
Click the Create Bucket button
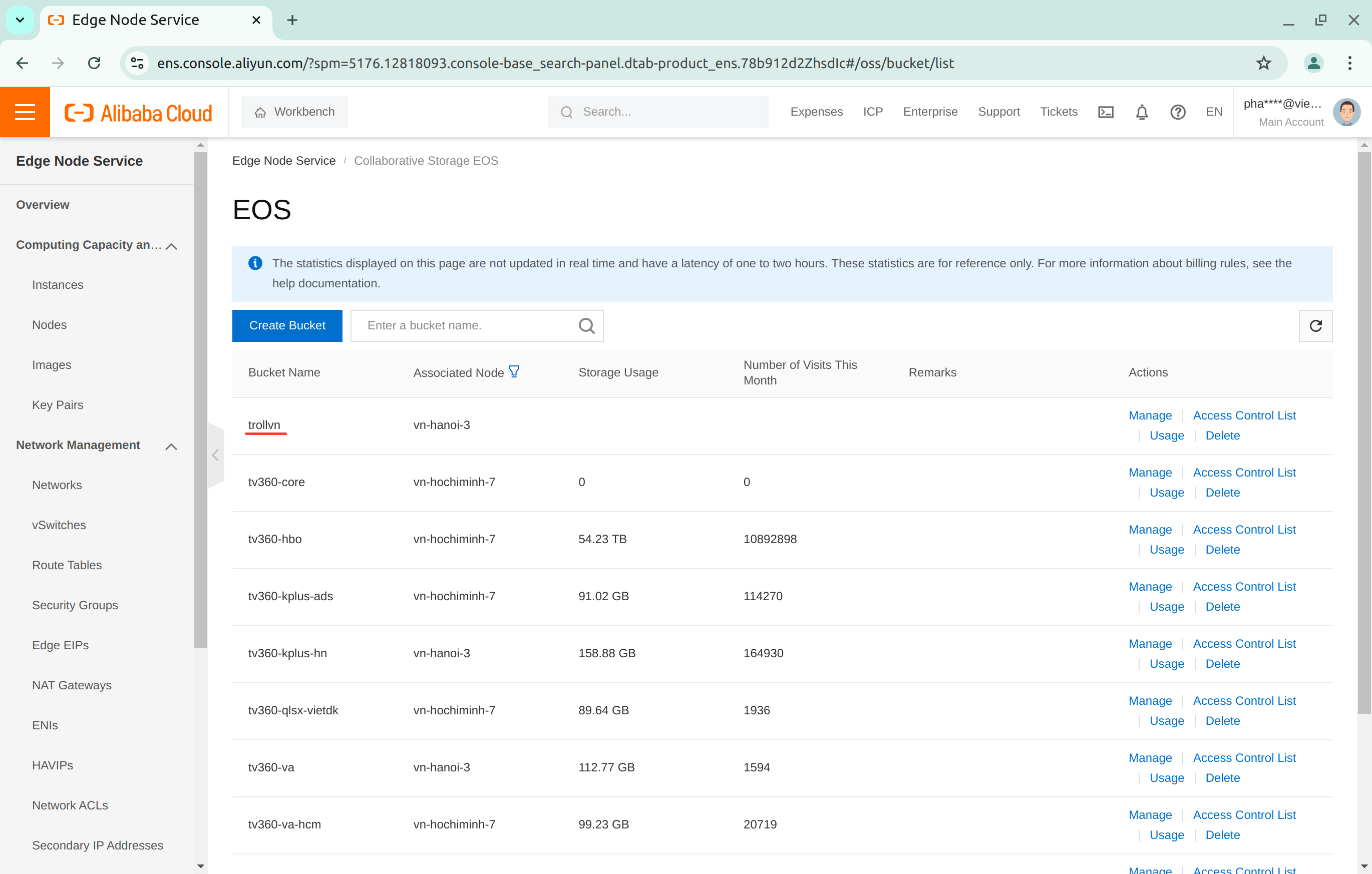287,325
